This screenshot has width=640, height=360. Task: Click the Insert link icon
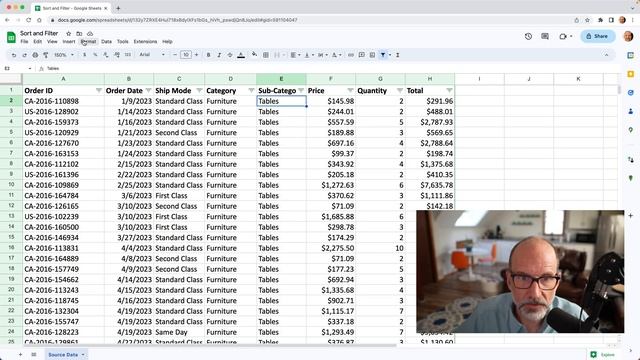tap(351, 55)
